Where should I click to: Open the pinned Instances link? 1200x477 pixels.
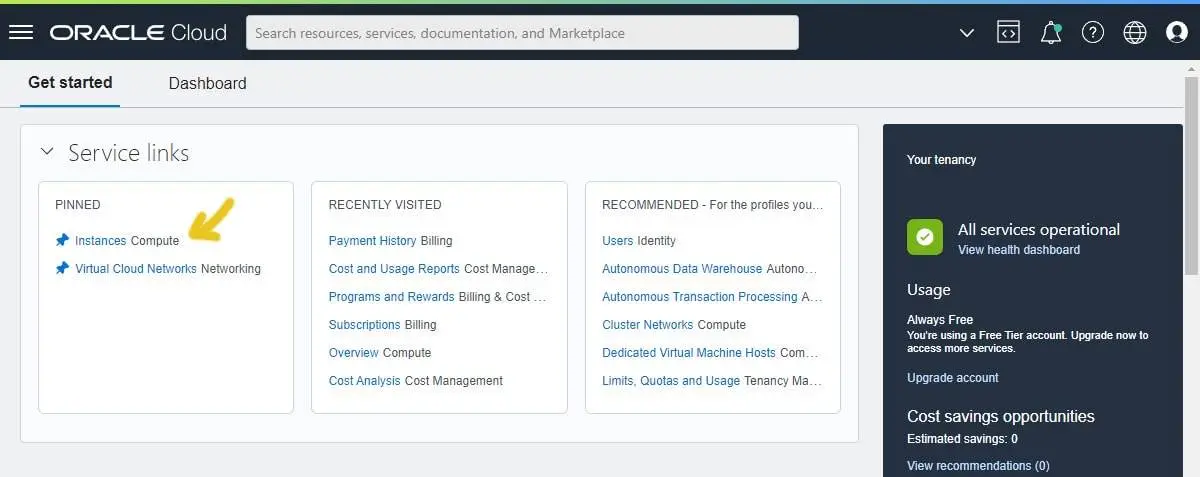101,240
